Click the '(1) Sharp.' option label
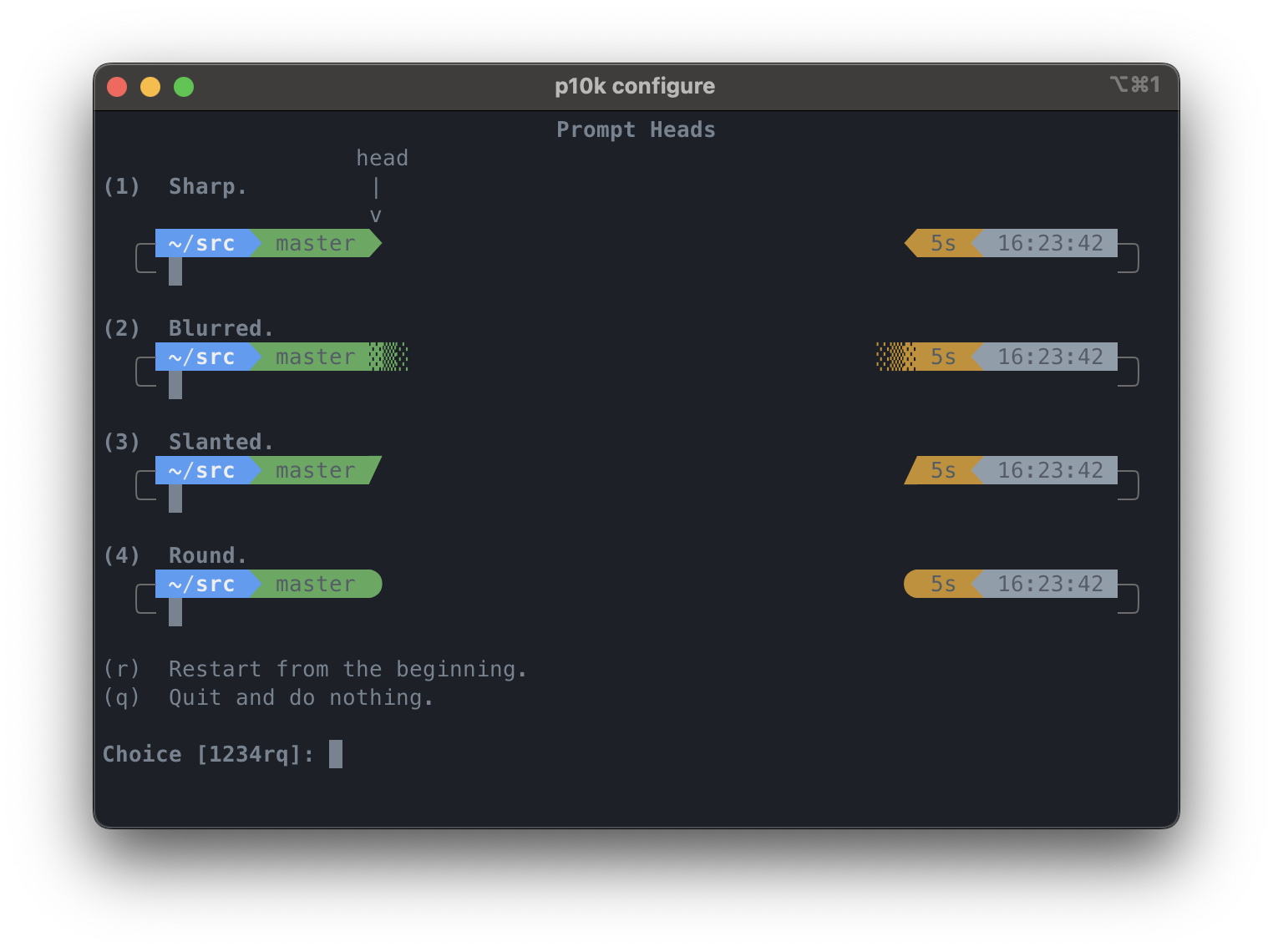1273x952 pixels. click(x=175, y=186)
